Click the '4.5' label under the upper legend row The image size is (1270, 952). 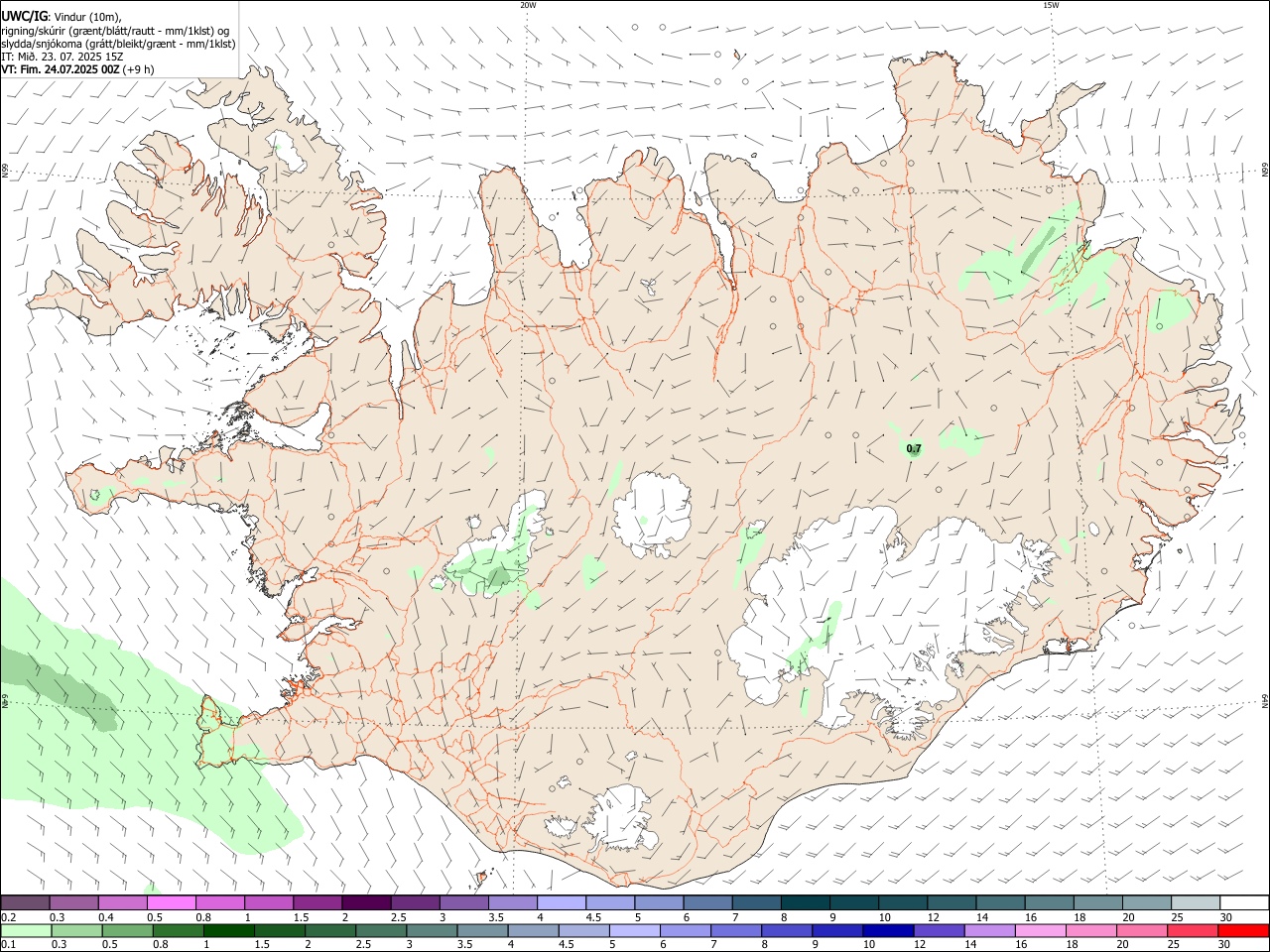(593, 917)
